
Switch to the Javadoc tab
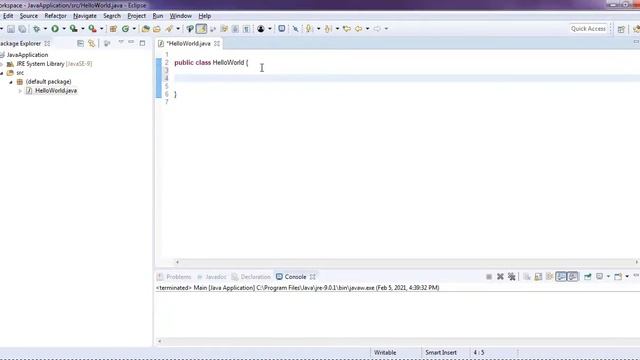pos(211,277)
